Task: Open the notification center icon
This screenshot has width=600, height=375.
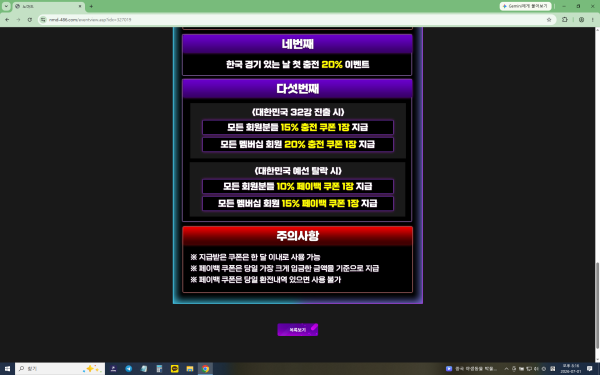Action: tap(590, 368)
